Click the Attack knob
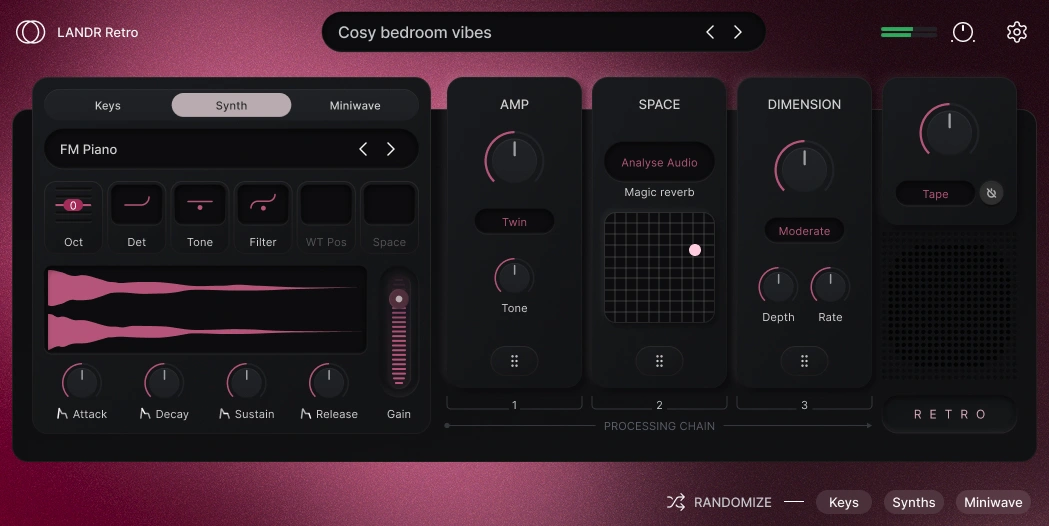The height and width of the screenshot is (526, 1049). click(82, 383)
